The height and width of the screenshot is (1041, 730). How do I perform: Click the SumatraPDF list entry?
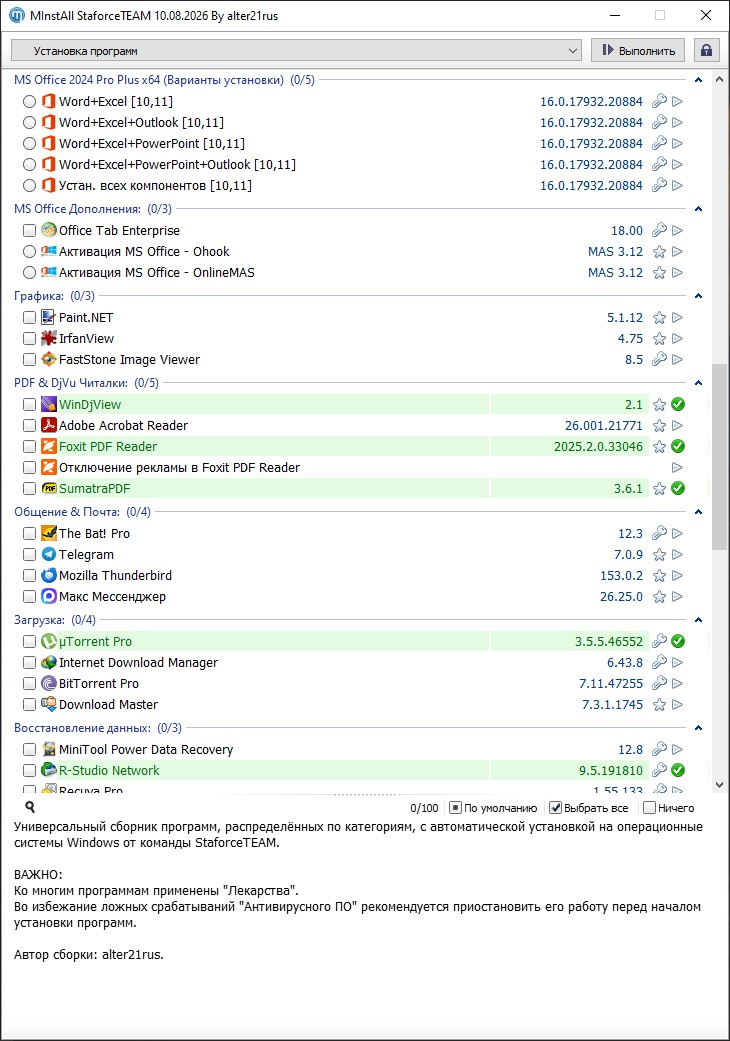94,489
